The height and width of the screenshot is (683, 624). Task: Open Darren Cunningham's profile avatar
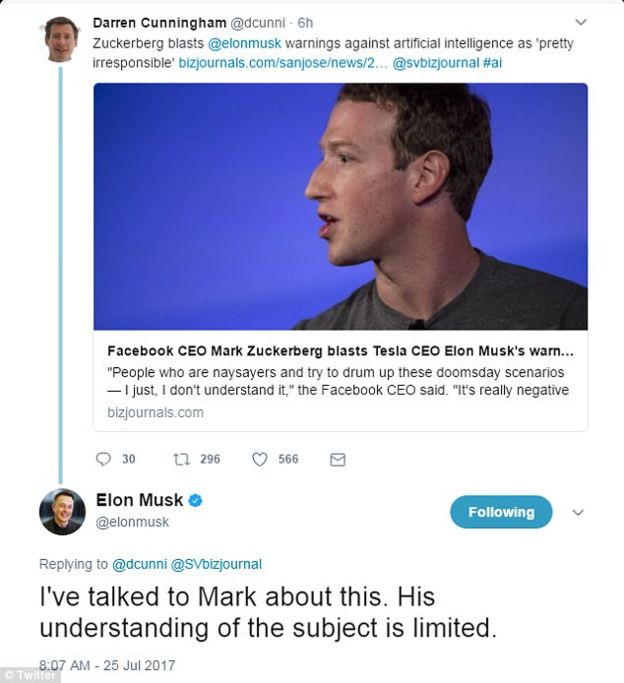point(61,39)
